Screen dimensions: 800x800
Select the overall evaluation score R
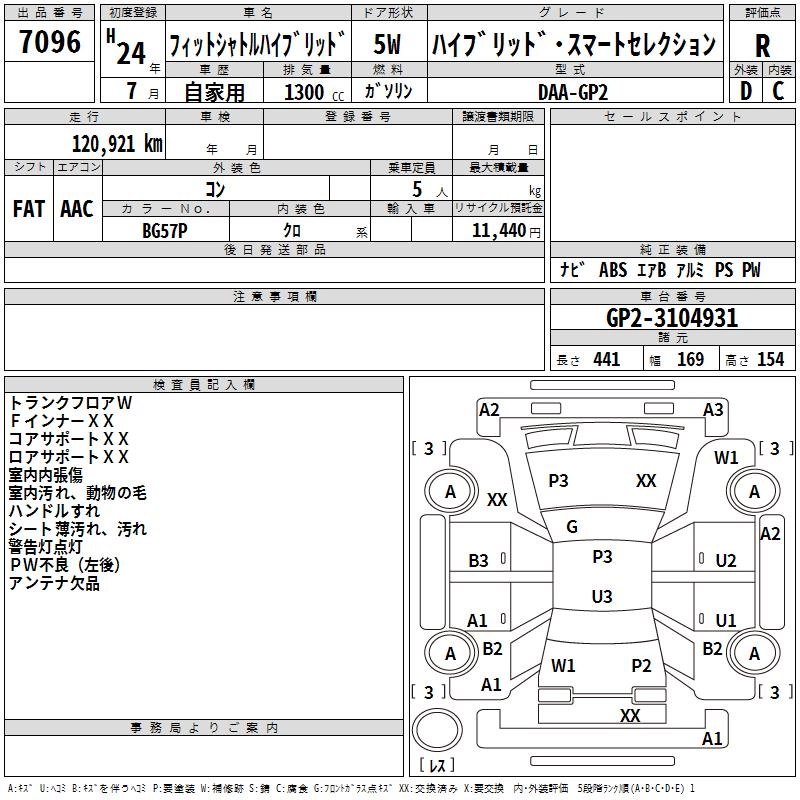(x=763, y=45)
